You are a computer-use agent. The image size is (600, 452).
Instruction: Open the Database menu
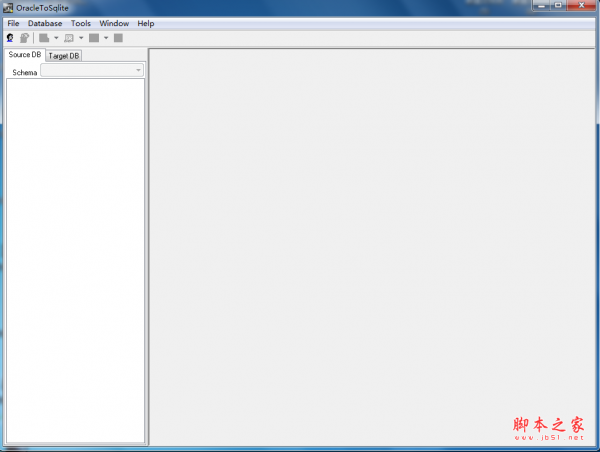click(x=45, y=23)
